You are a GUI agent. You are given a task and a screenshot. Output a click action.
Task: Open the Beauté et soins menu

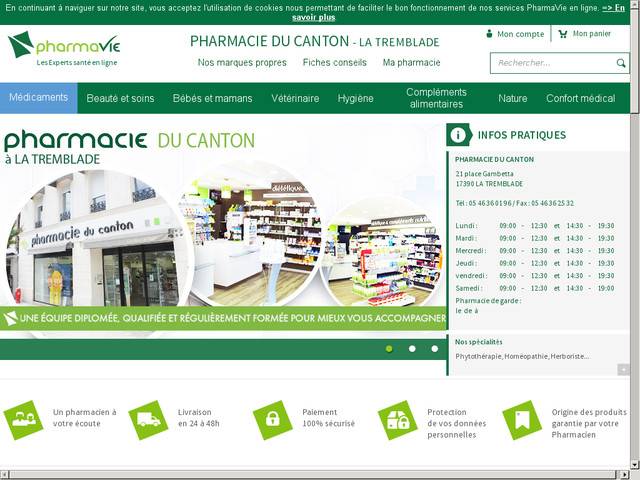pos(120,98)
